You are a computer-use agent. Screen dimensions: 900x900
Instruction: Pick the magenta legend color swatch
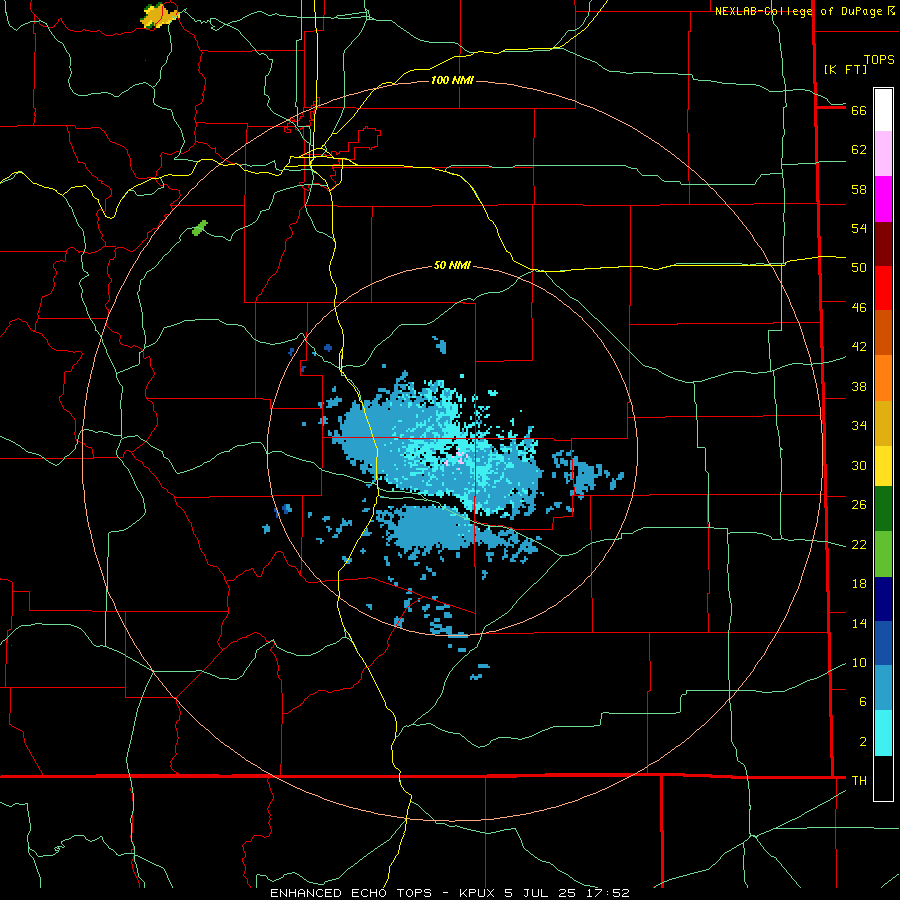click(883, 199)
